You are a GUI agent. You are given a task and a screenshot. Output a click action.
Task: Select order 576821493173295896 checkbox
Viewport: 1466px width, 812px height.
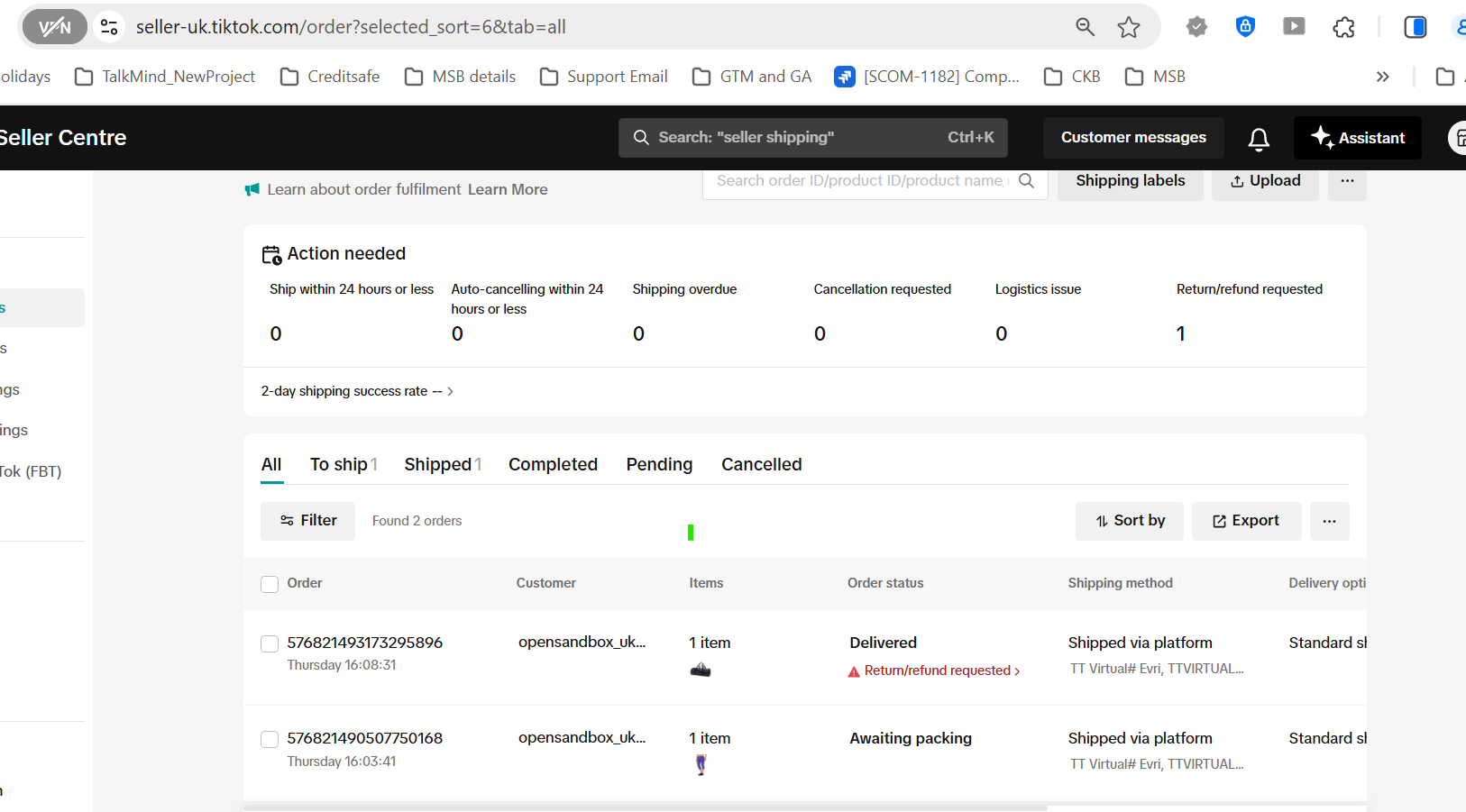[270, 643]
